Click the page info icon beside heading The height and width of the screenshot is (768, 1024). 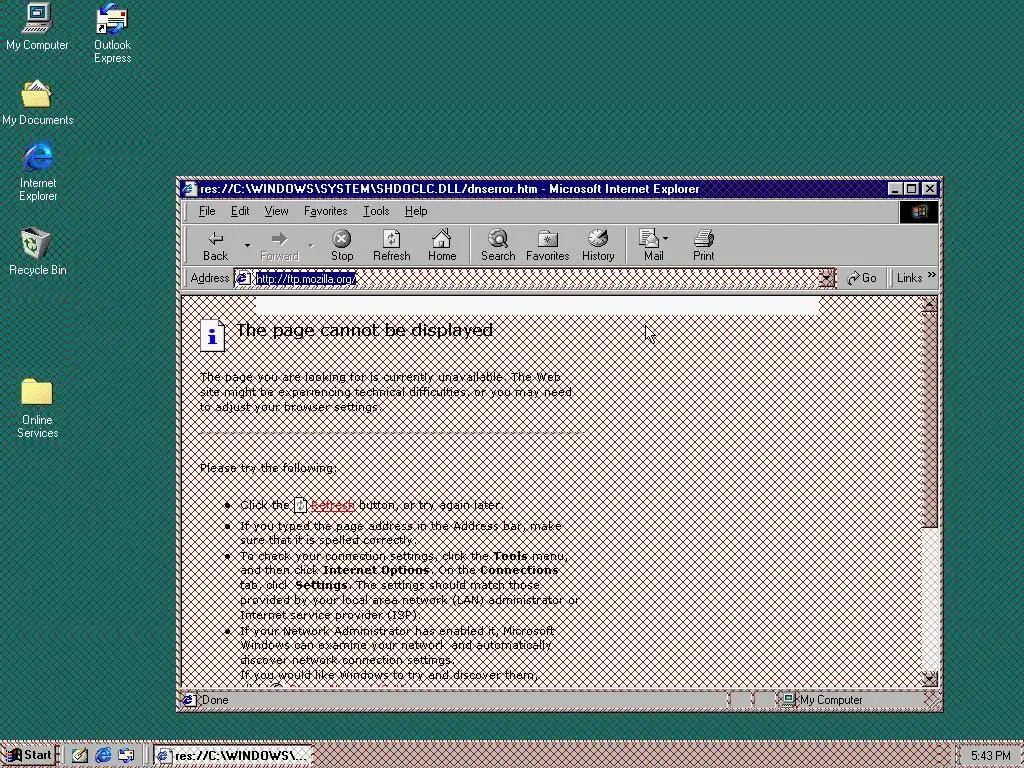coord(212,336)
